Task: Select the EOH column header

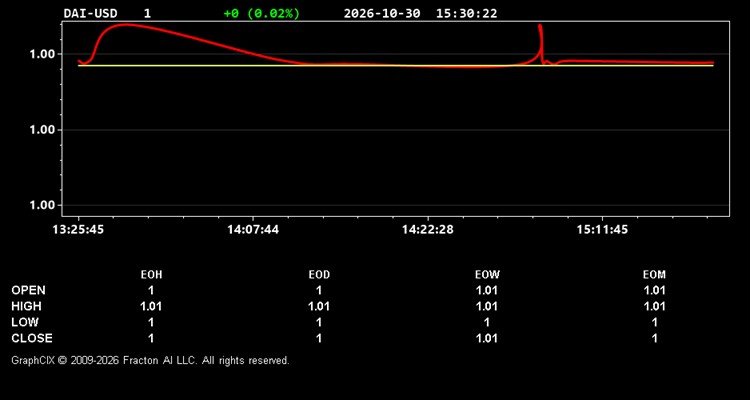Action: tap(151, 275)
